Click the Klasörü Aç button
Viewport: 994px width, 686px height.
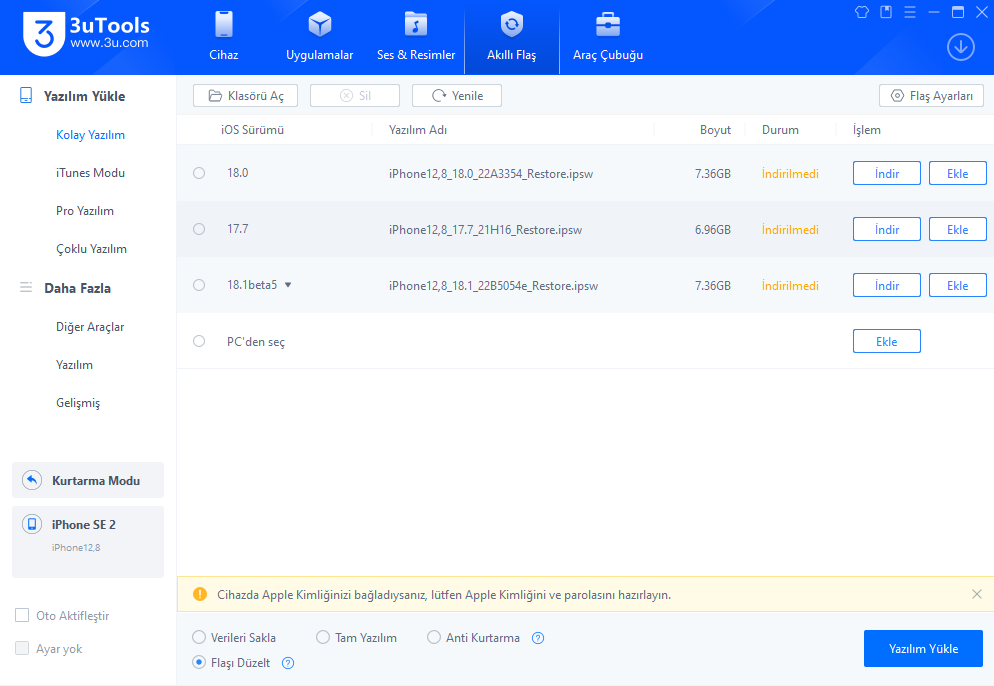click(245, 96)
